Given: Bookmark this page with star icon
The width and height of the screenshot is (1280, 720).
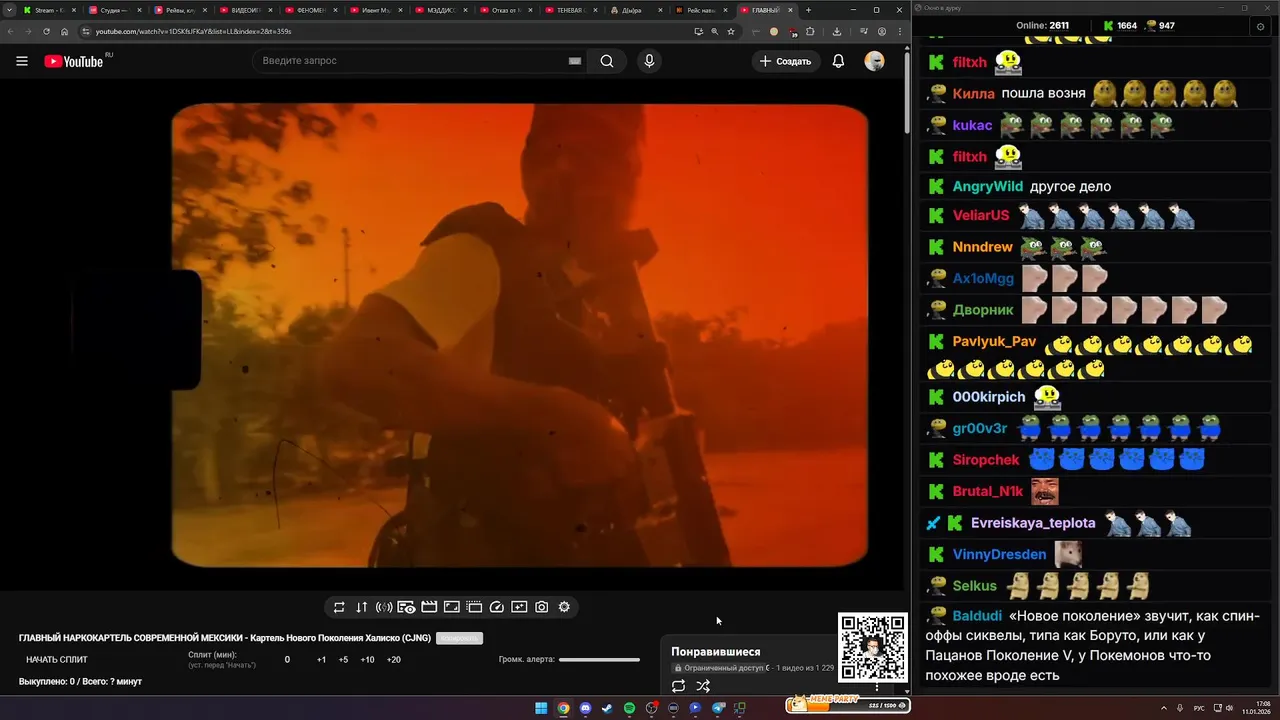Looking at the screenshot, I should (731, 31).
